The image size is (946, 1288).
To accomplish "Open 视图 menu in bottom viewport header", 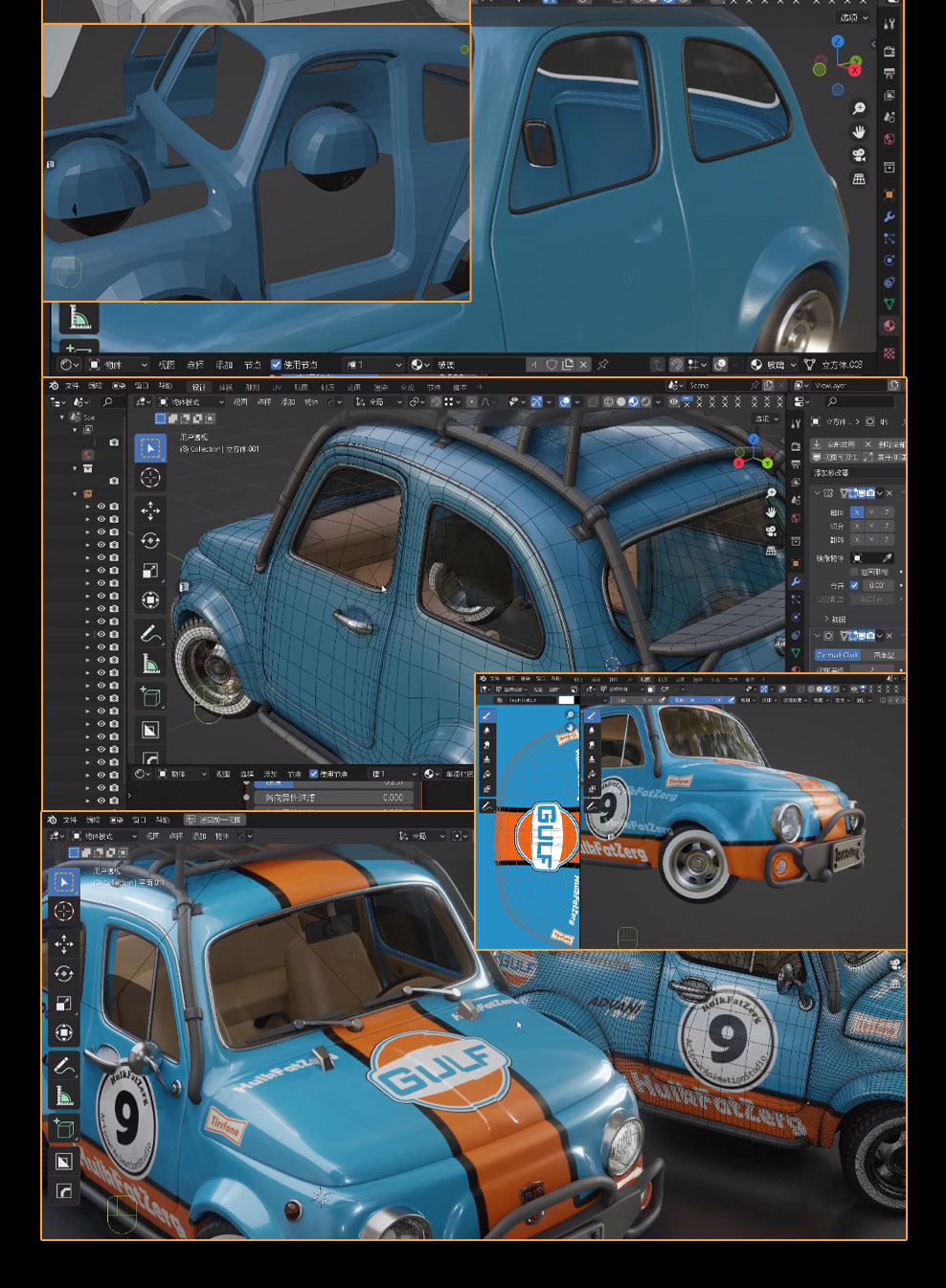I will coord(152,836).
